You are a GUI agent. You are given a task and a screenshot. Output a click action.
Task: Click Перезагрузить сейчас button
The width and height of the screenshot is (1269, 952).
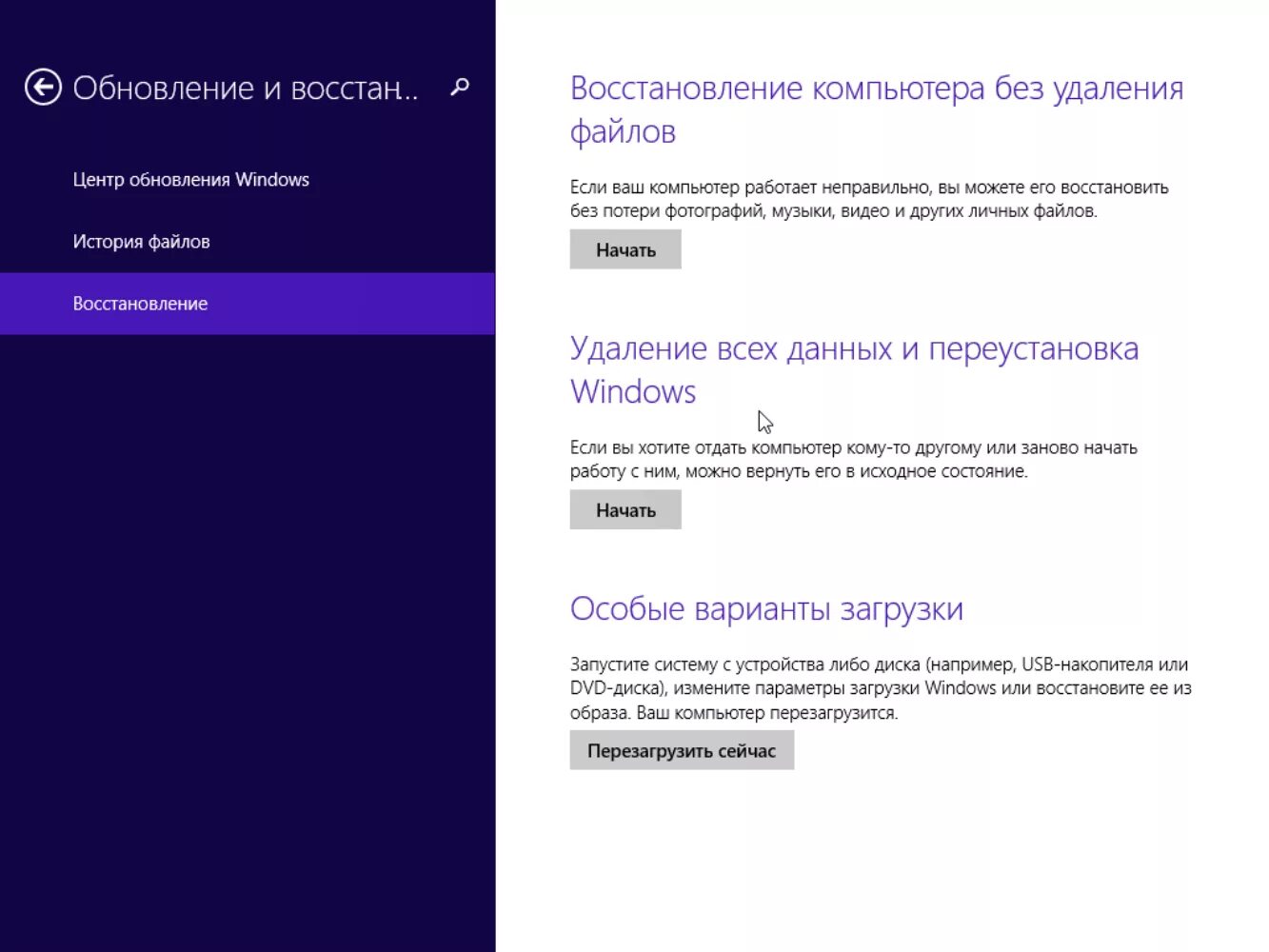tap(682, 750)
